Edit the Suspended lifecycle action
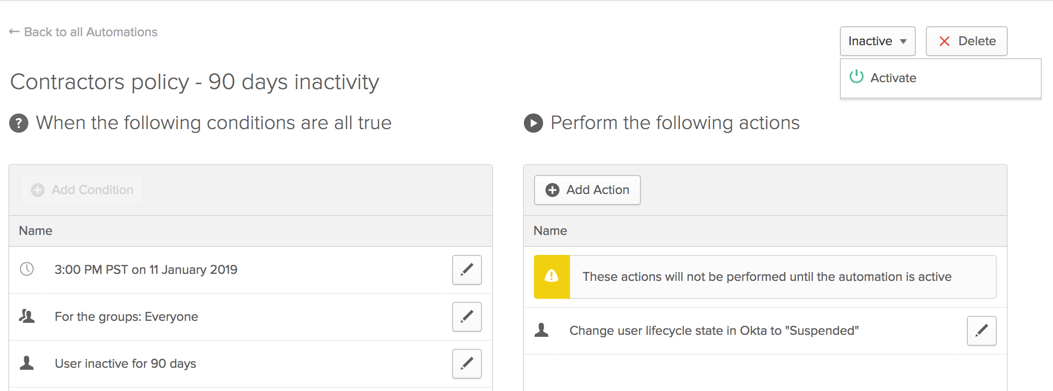Viewport: 1053px width, 391px height. point(982,331)
